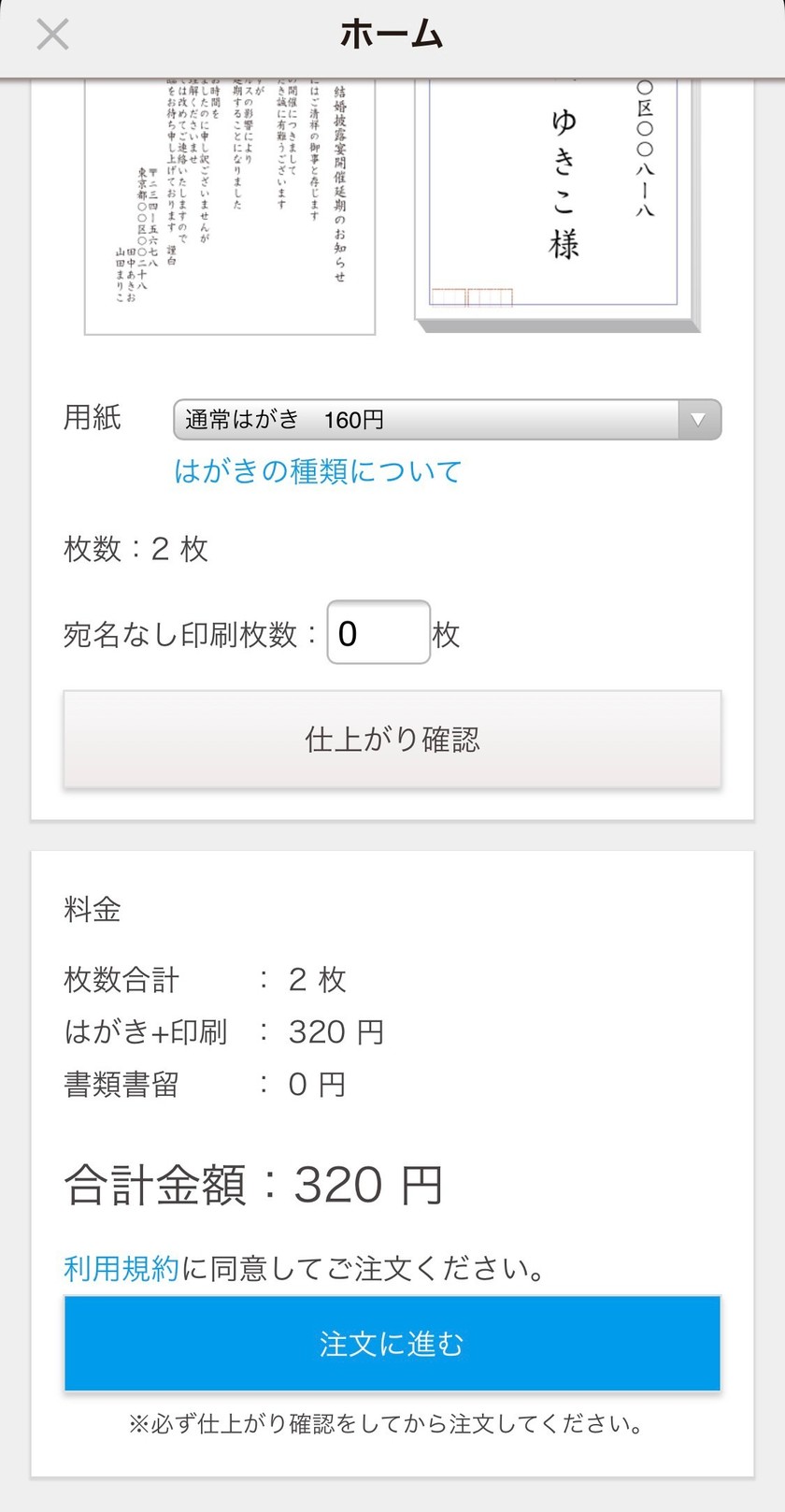785x1512 pixels.
Task: Open the 用紙 dropdown showing 通常はがき 160円
Action: [447, 420]
